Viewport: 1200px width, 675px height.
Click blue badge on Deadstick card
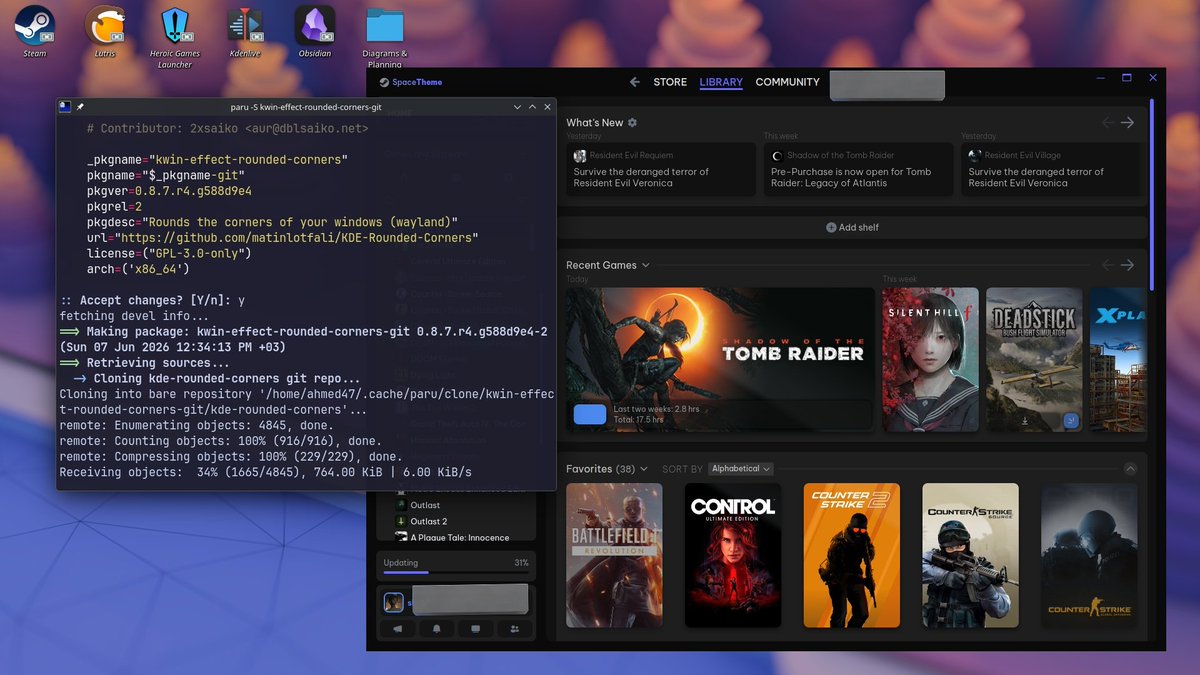(1071, 421)
